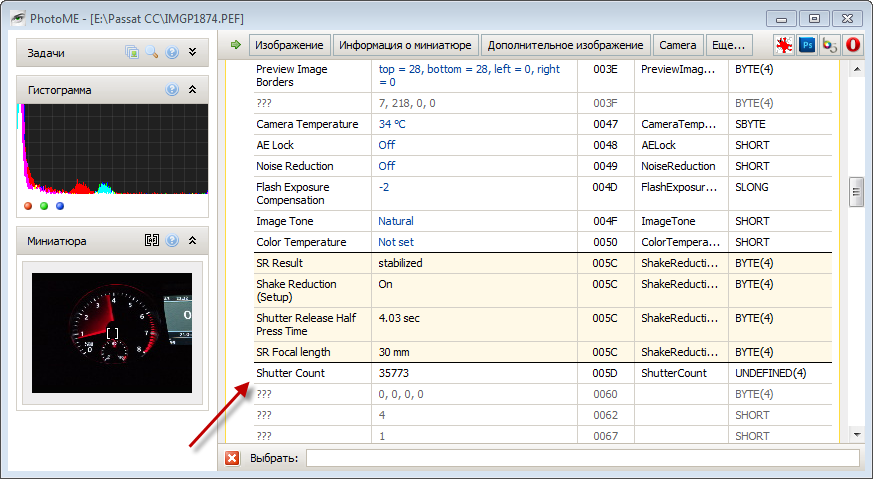The height and width of the screenshot is (479, 873).
Task: Select the SR Focal length label
Action: pos(293,352)
